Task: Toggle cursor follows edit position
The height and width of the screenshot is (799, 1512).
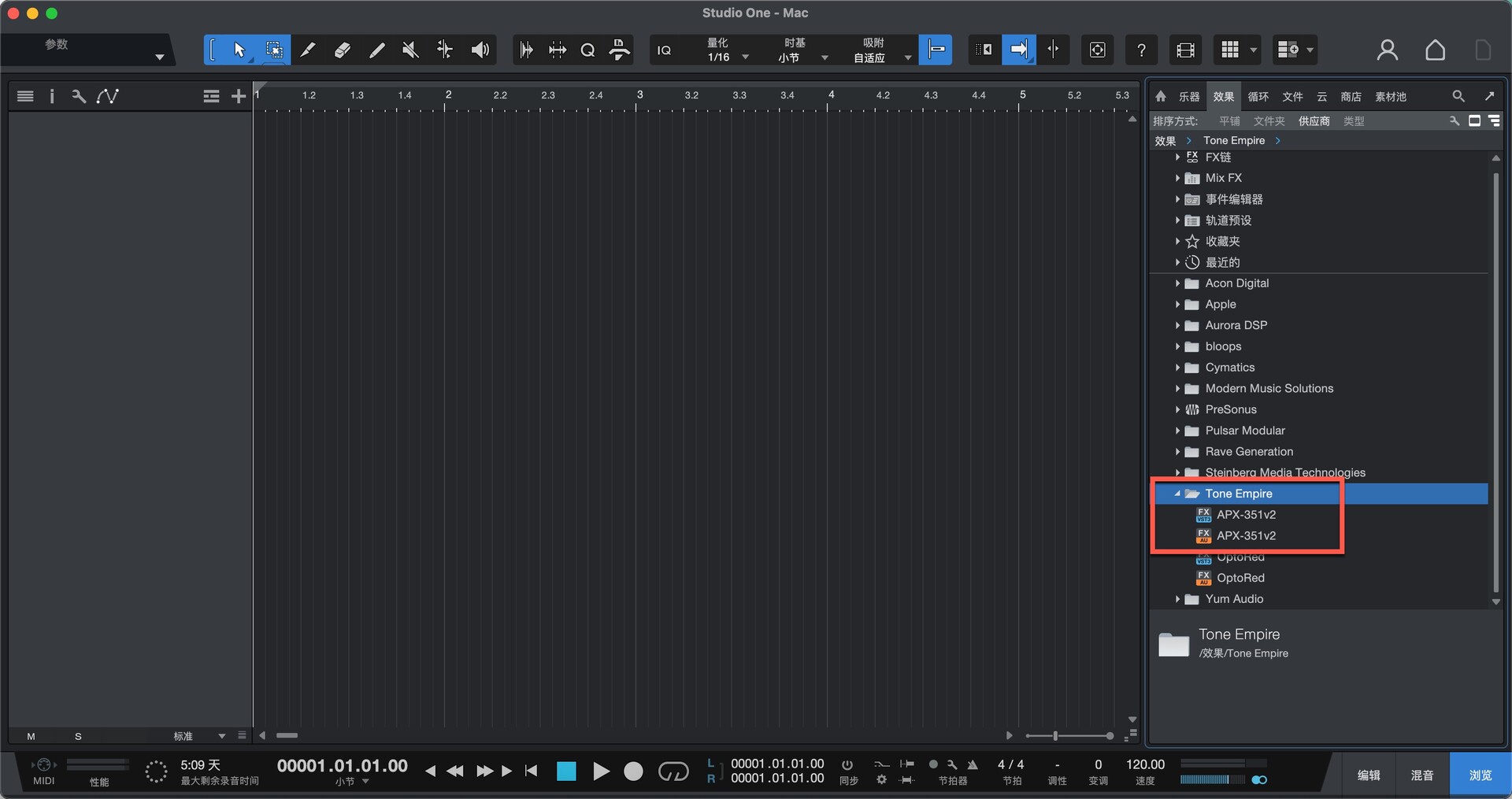Action: [1054, 50]
